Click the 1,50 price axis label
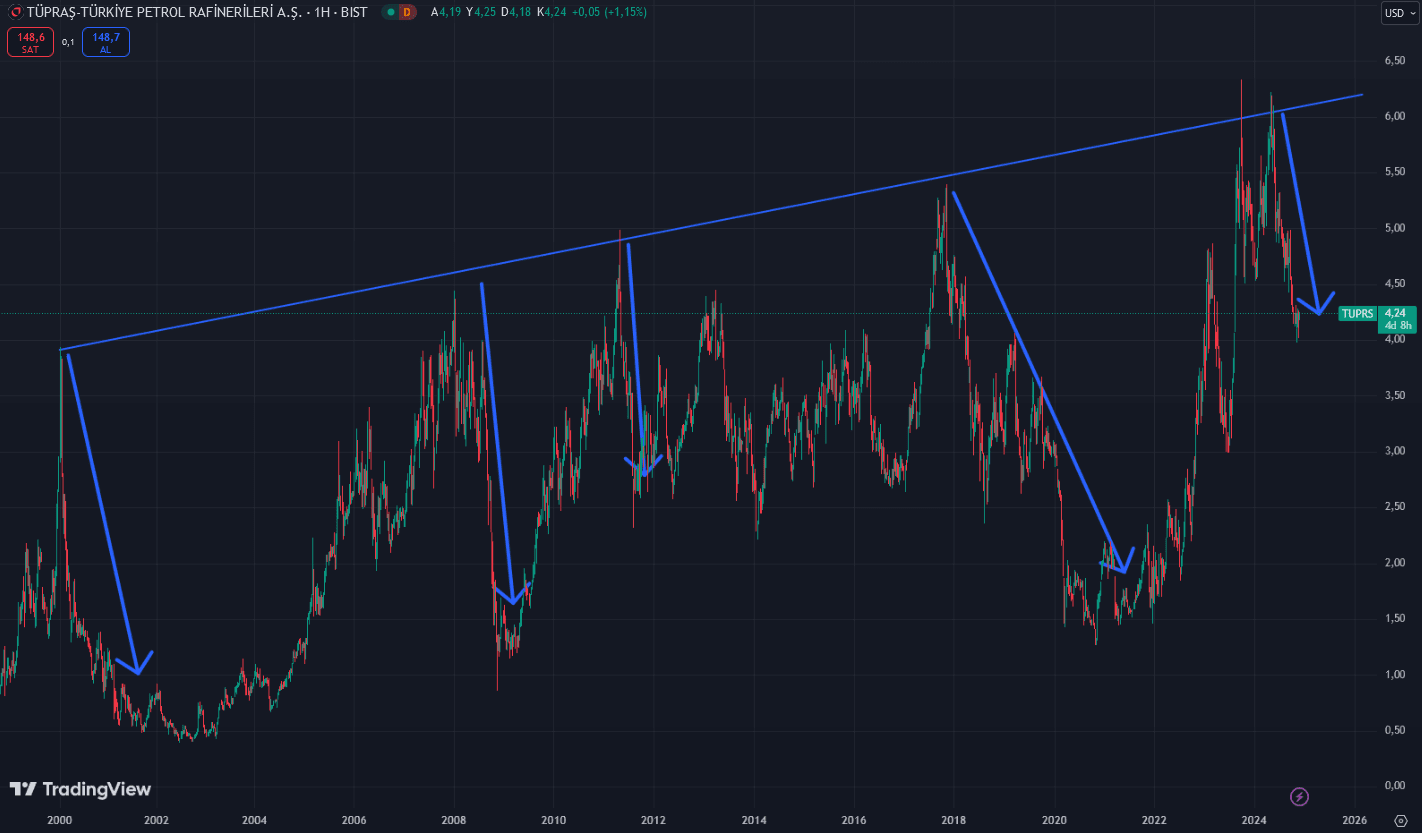 pos(1395,618)
